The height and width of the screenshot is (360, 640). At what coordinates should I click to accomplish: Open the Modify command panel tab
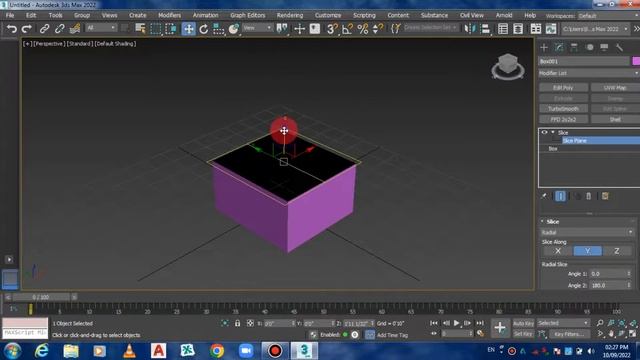[x=559, y=47]
